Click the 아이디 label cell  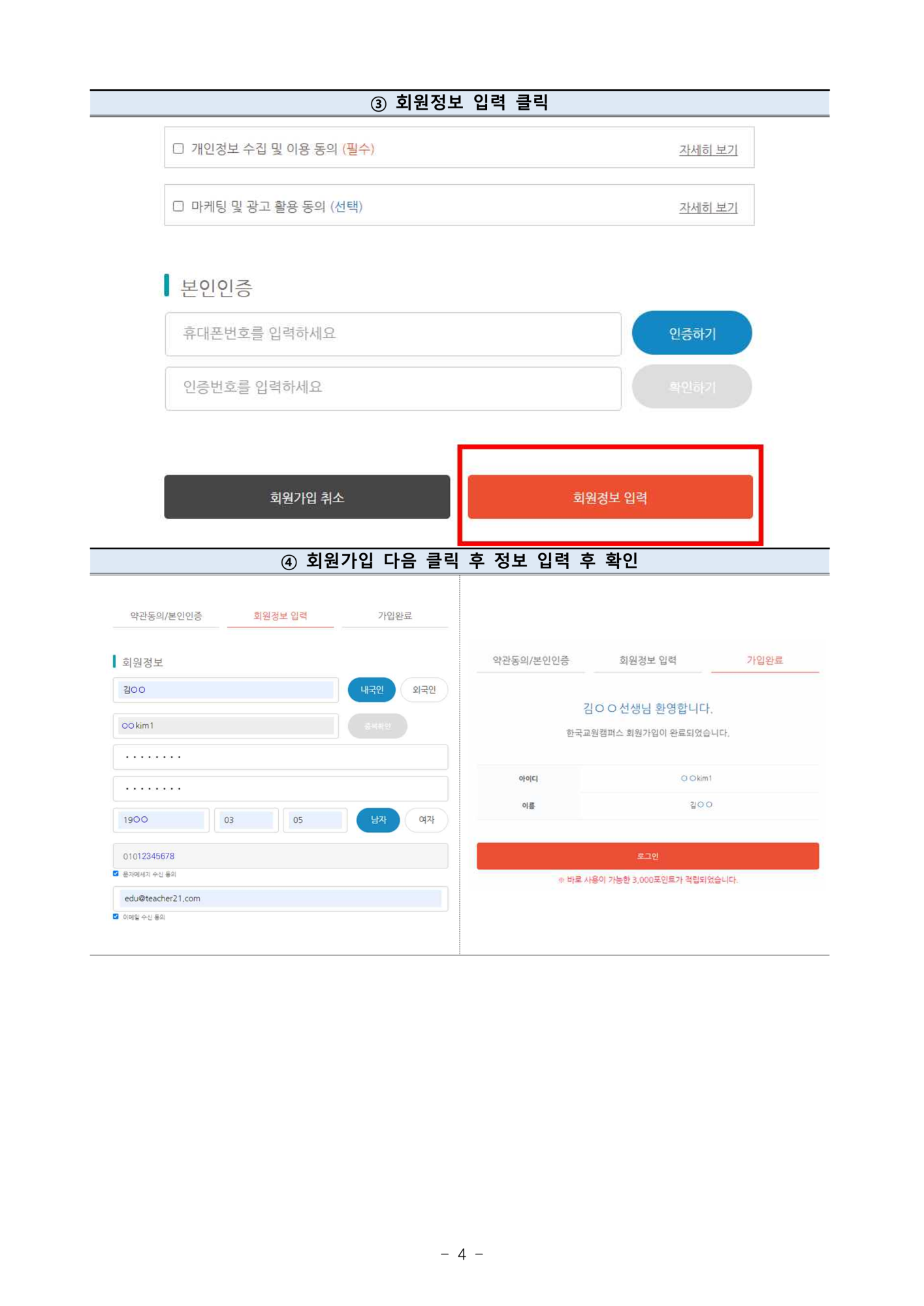pos(528,779)
